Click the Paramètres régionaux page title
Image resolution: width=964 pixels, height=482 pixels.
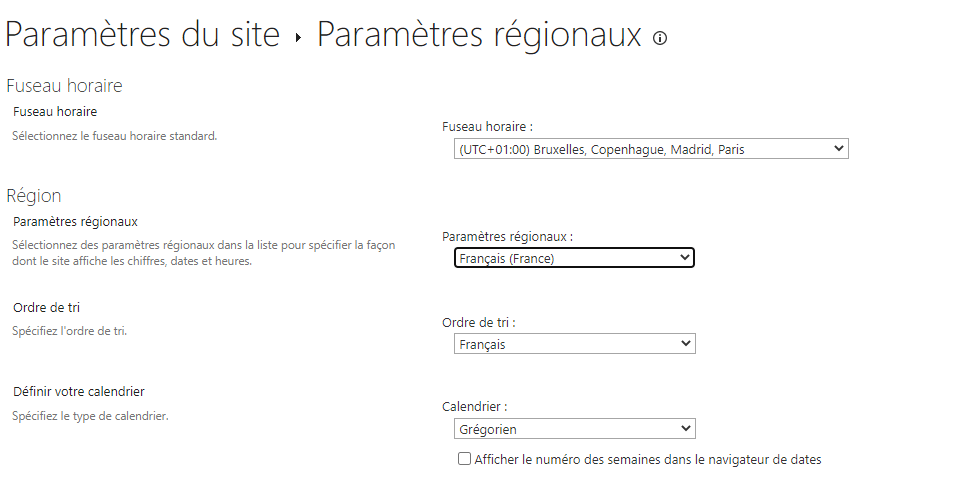point(479,34)
